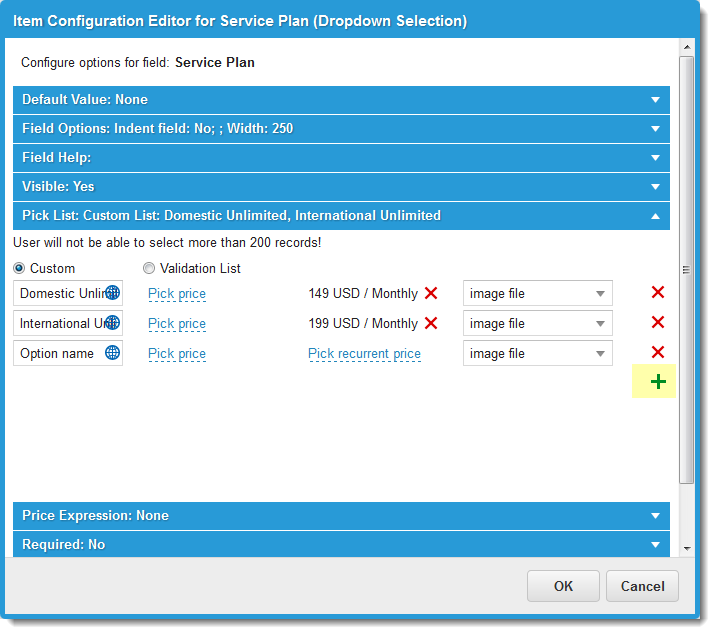Remove the 199 USD Monthly recurrent price
Image resolution: width=715 pixels, height=634 pixels.
point(431,324)
